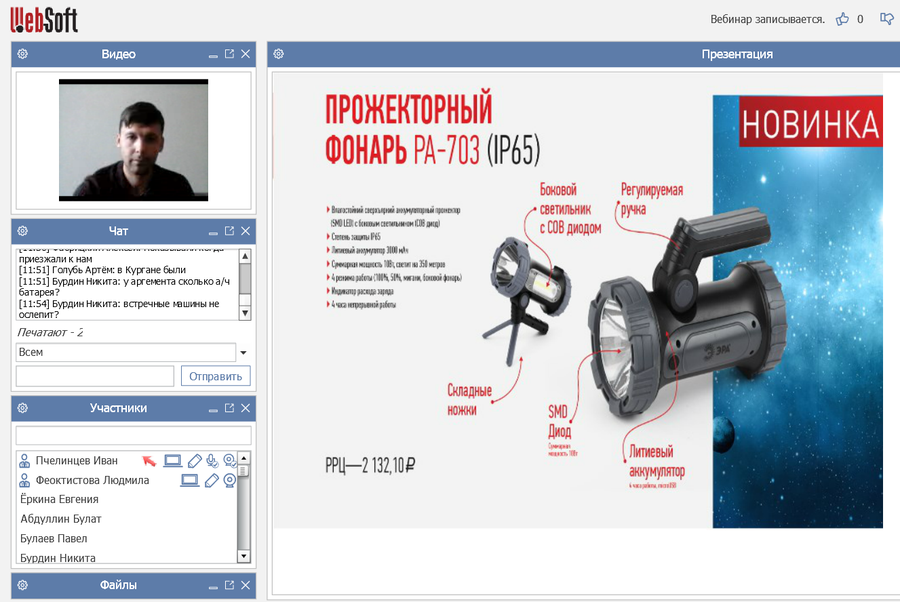
Task: Toggle webcam for Пчелинцев Иван
Action: [230, 461]
